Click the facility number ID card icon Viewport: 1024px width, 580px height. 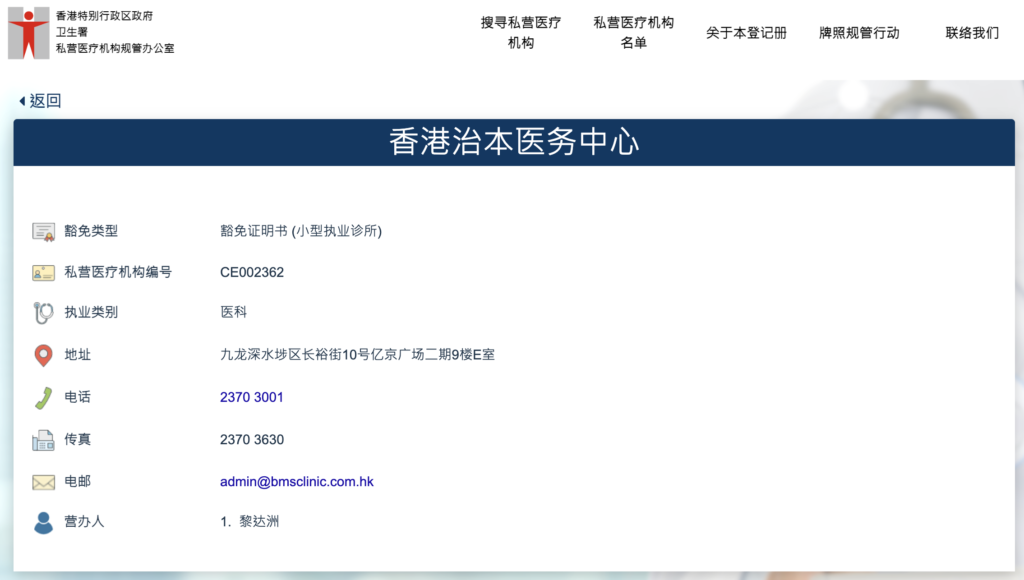(43, 272)
